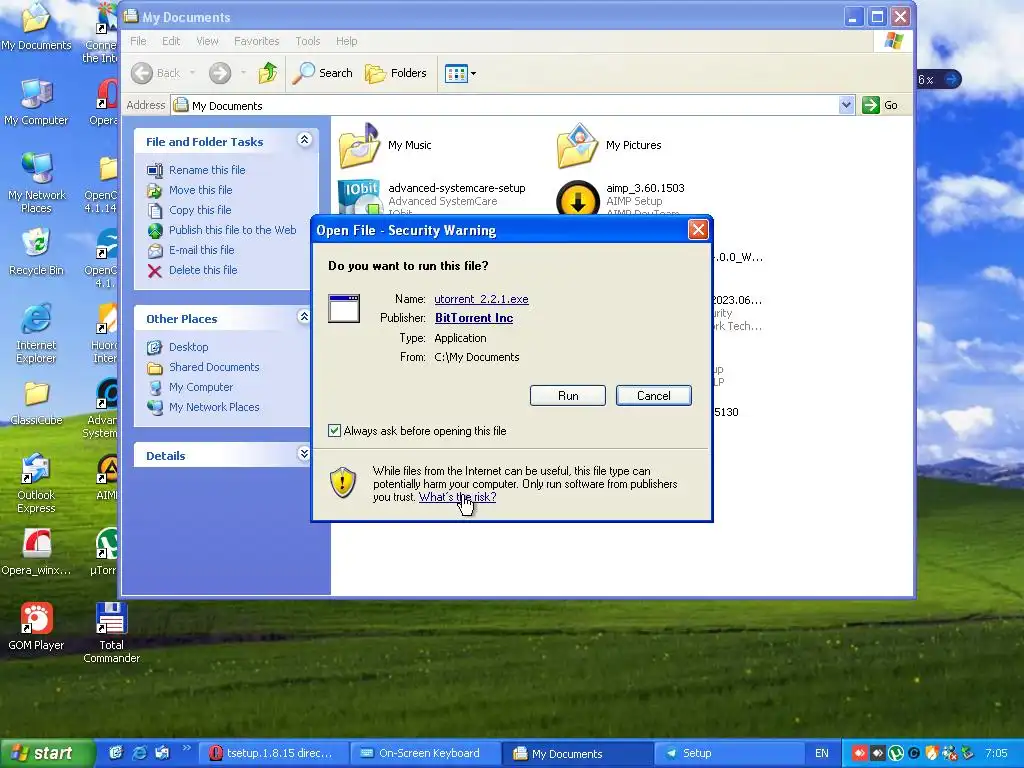Click Move this file task
1024x768 pixels.
[200, 190]
